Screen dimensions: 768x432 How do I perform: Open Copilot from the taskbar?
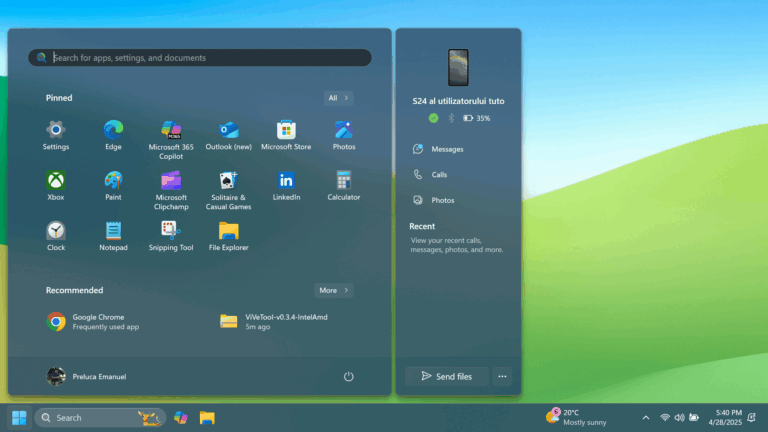click(x=181, y=418)
